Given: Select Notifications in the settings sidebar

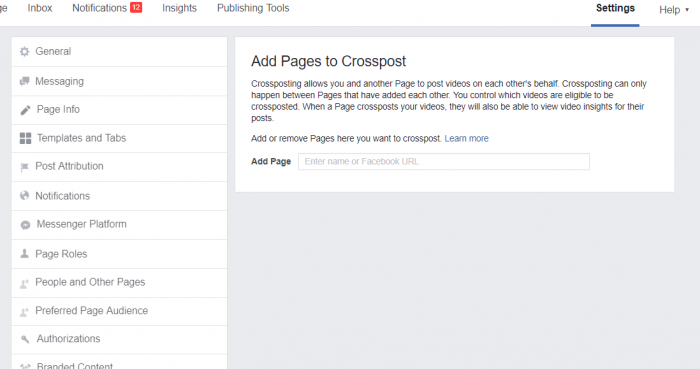Looking at the screenshot, I should point(119,196).
